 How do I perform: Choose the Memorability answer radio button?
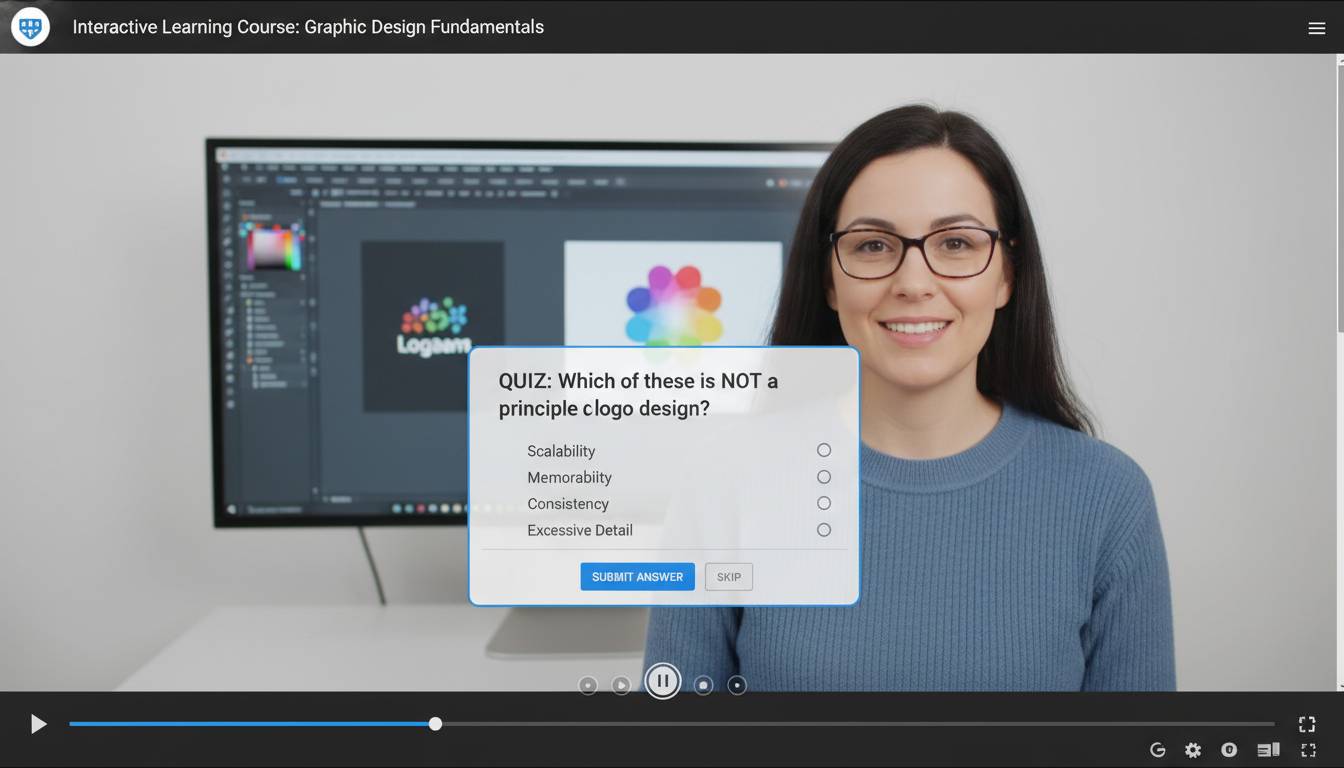coord(823,477)
